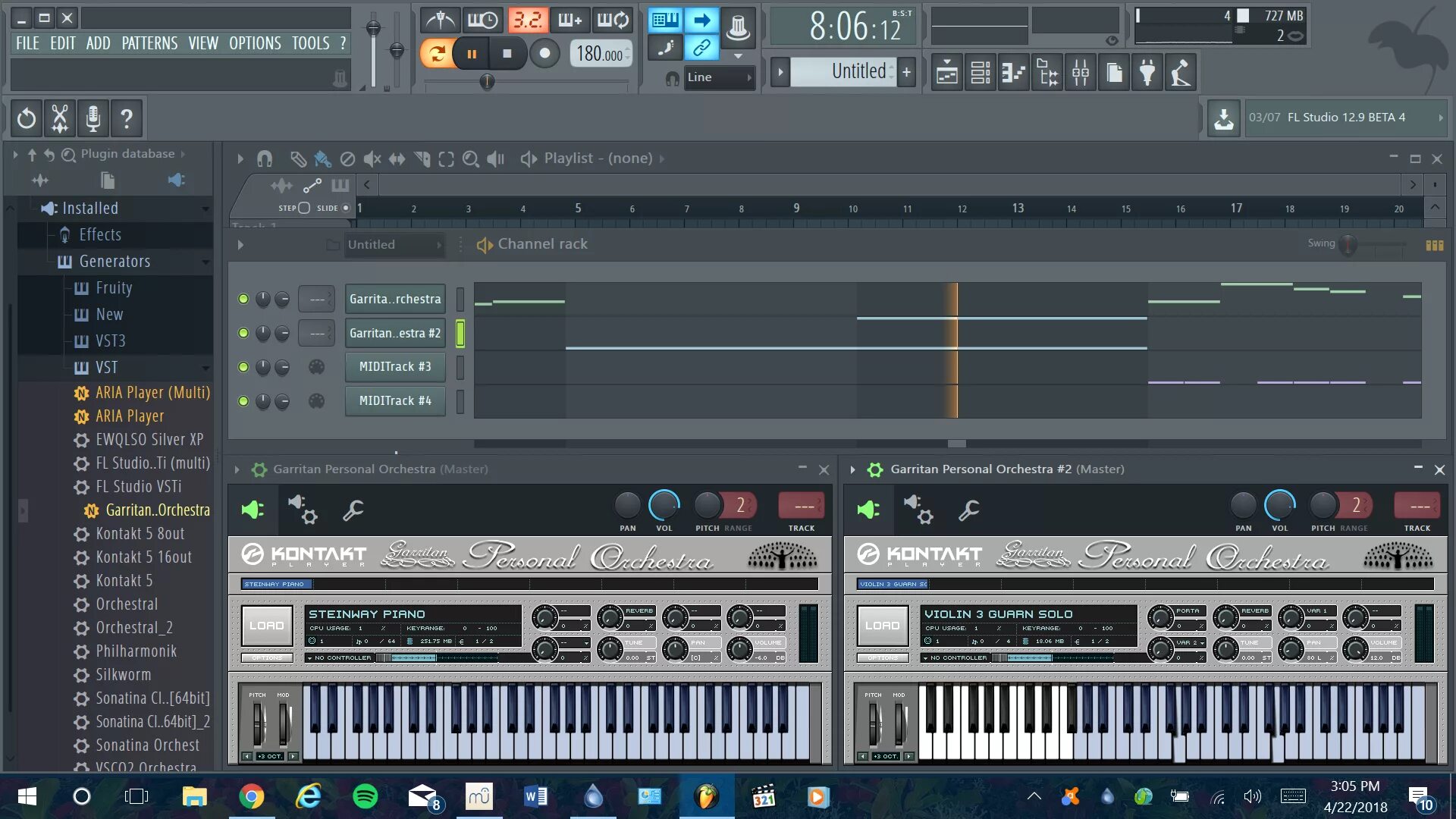Open the plugin picker icon
This screenshot has height=819, width=1456.
point(1147,73)
